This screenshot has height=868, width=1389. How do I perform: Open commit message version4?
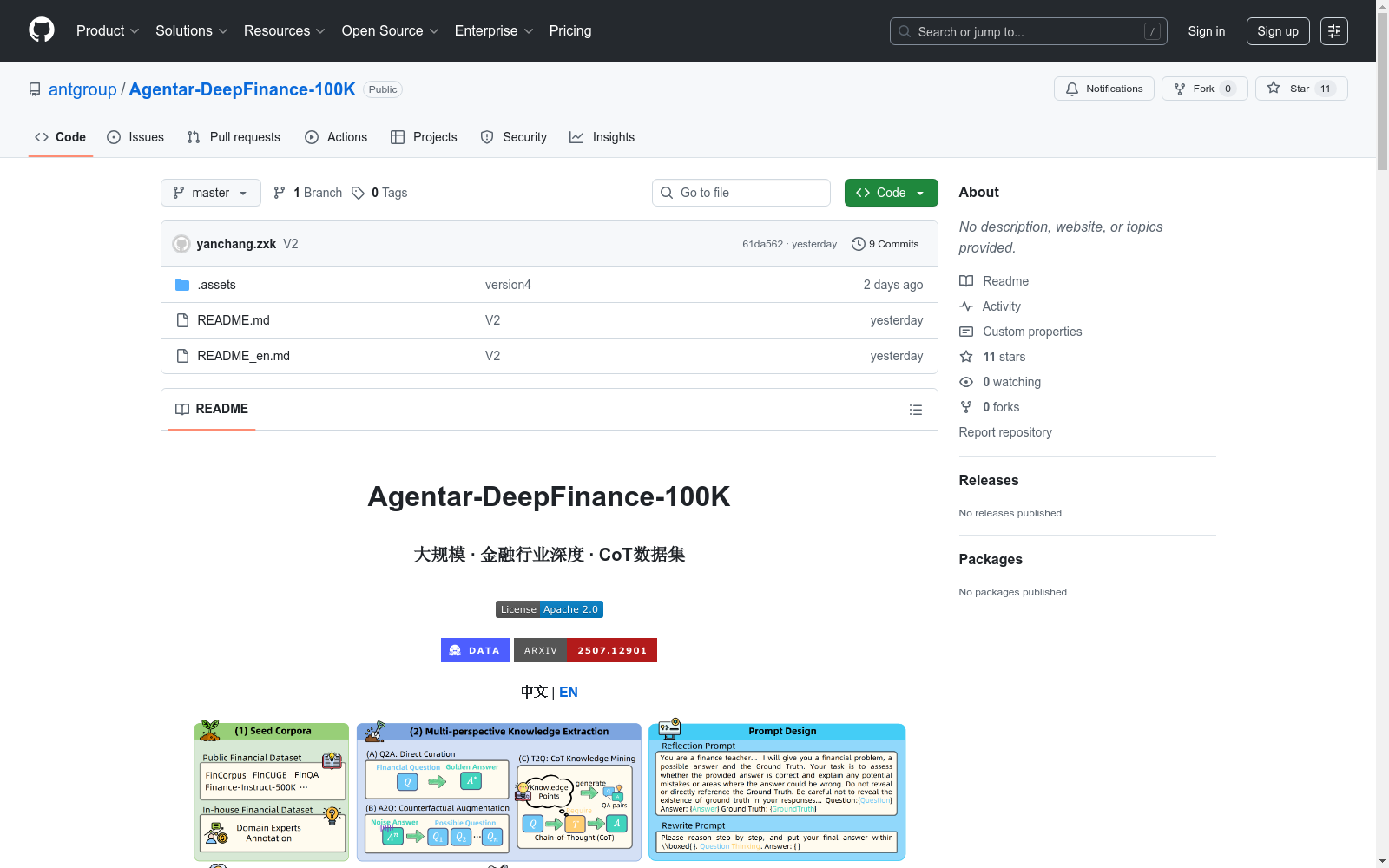508,285
